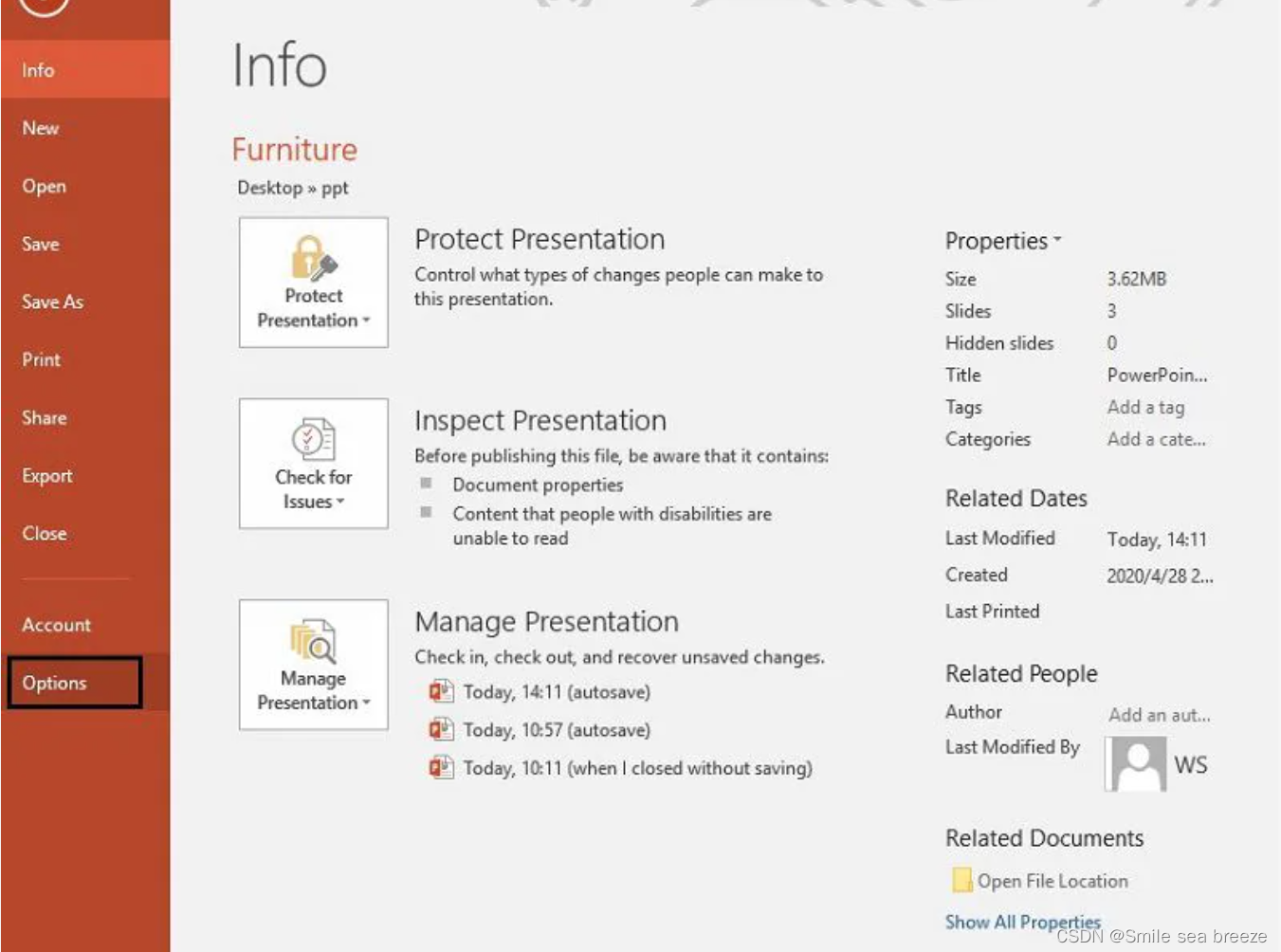
Task: Click the Title value PowerPoin...
Action: 1157,375
